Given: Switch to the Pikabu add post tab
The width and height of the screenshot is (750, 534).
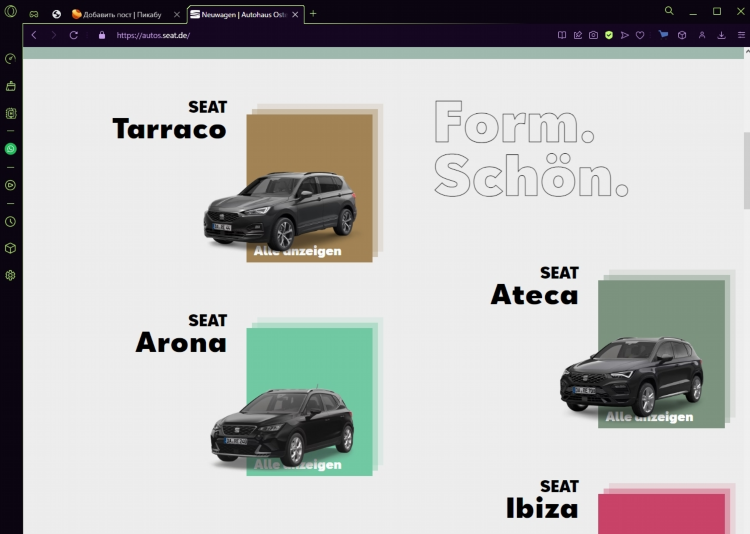Looking at the screenshot, I should point(122,14).
